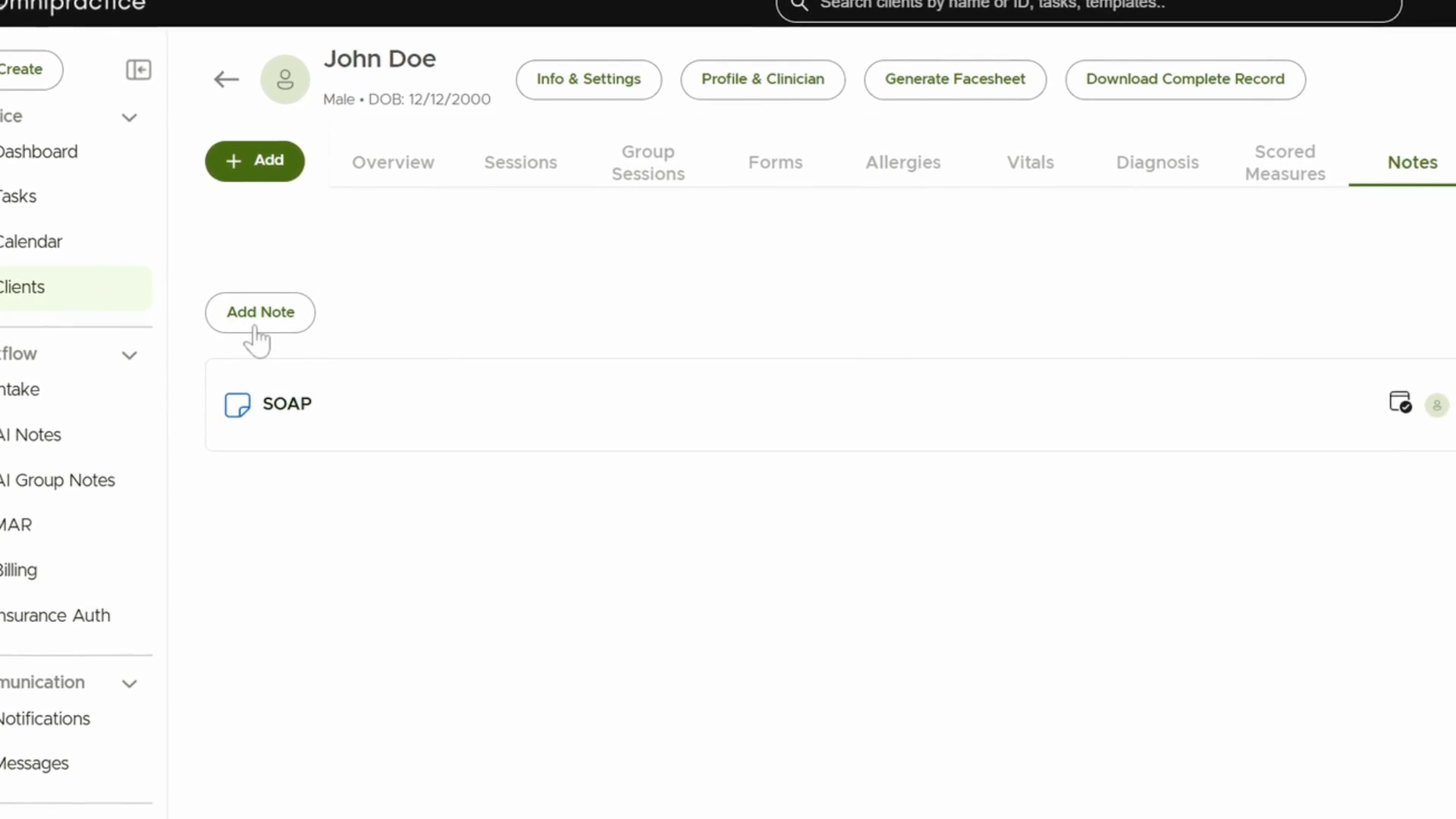The width and height of the screenshot is (1456, 819).
Task: Click the green Add plus button
Action: [x=255, y=161]
